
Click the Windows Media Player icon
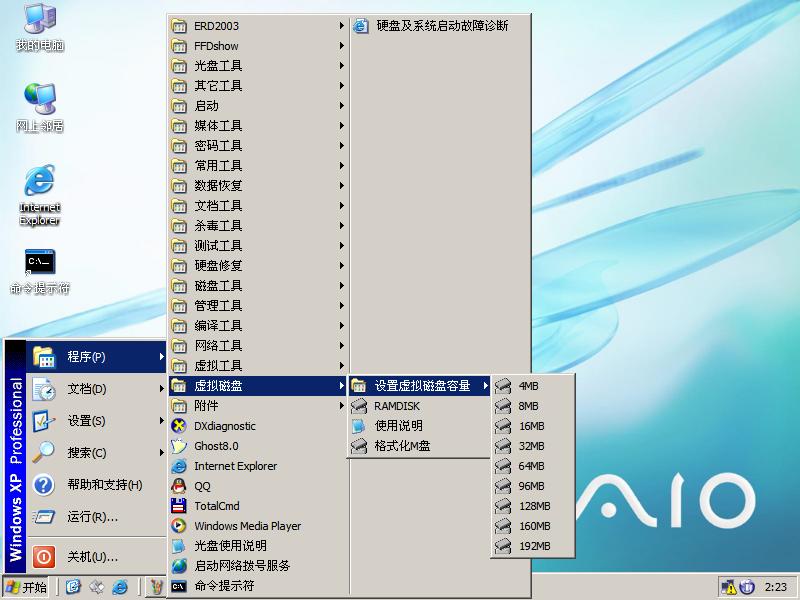179,526
